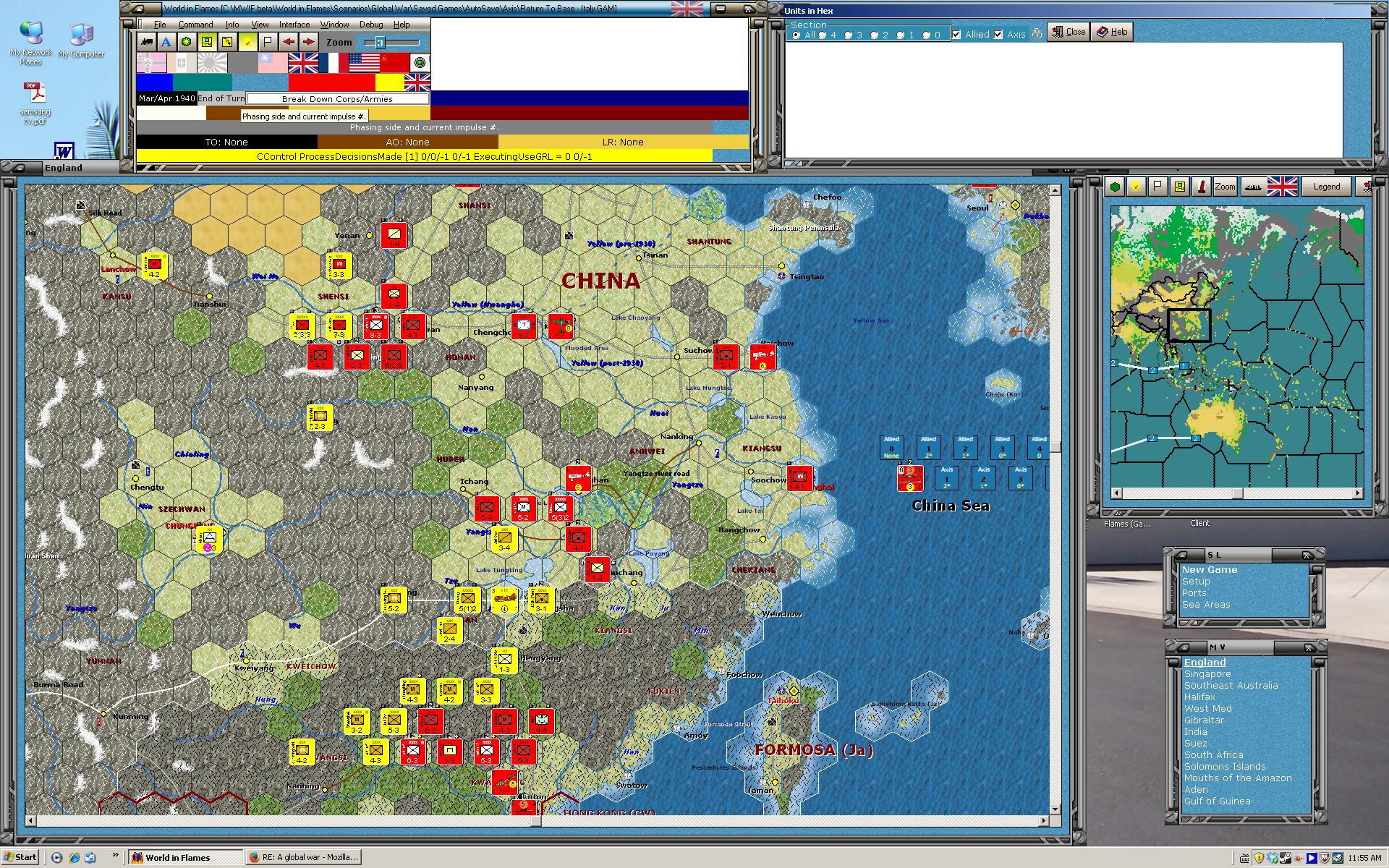Click the ship and UK flag button in the minimap toolbar

[1270, 187]
